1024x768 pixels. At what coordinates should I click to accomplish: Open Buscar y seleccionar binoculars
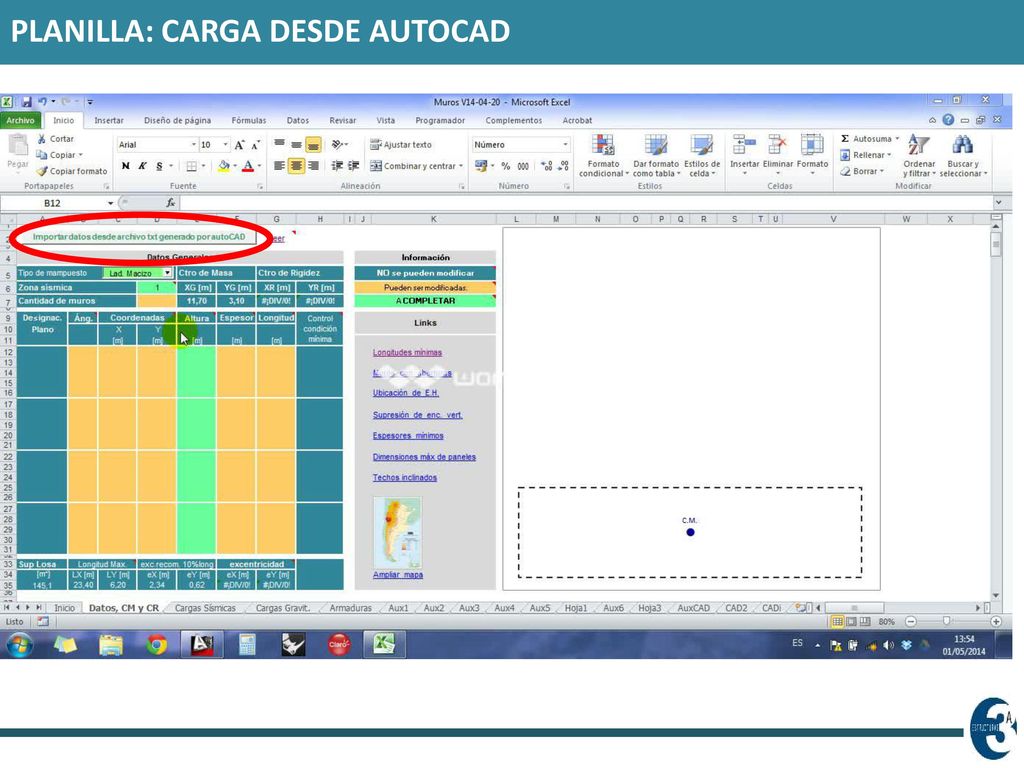pos(963,155)
